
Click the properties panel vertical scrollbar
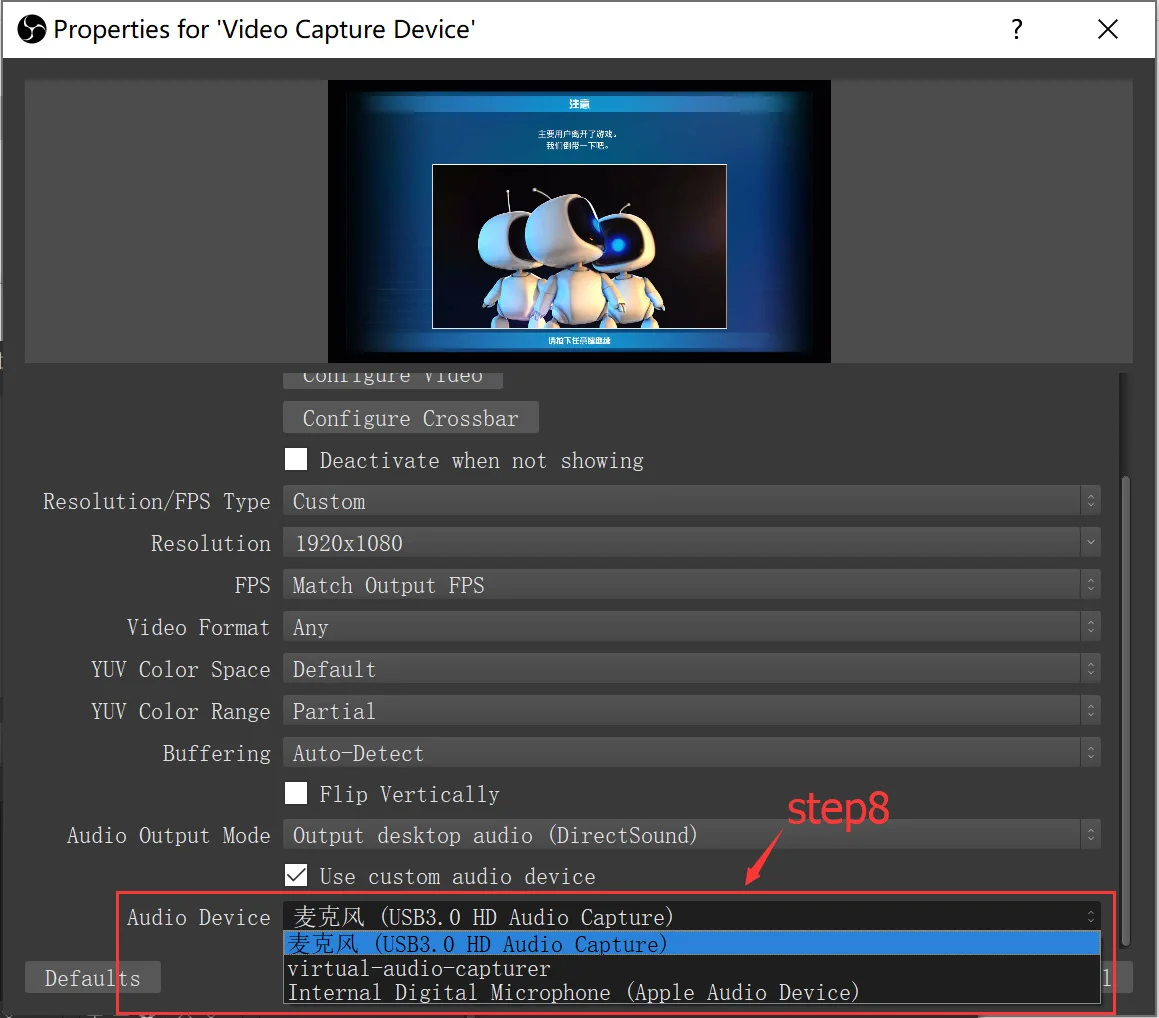pos(1125,710)
